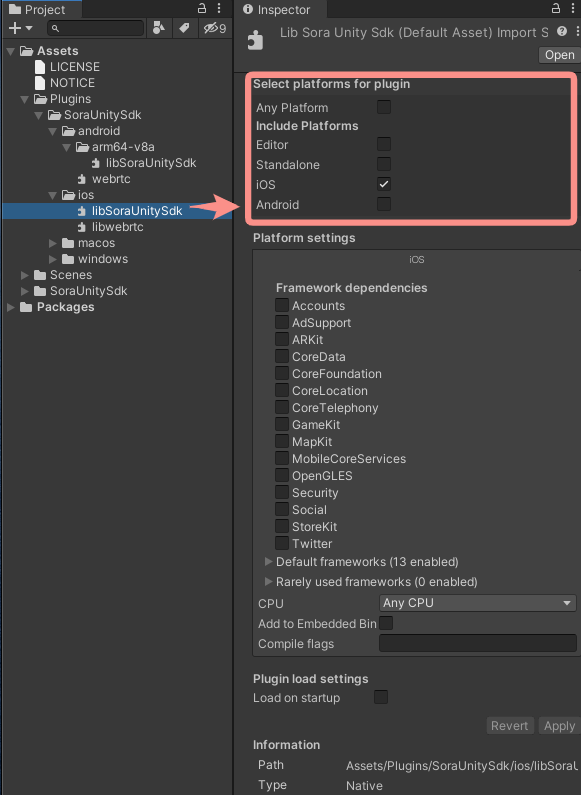581x795 pixels.
Task: Uncheck the iOS platform checkbox
Action: 384,184
